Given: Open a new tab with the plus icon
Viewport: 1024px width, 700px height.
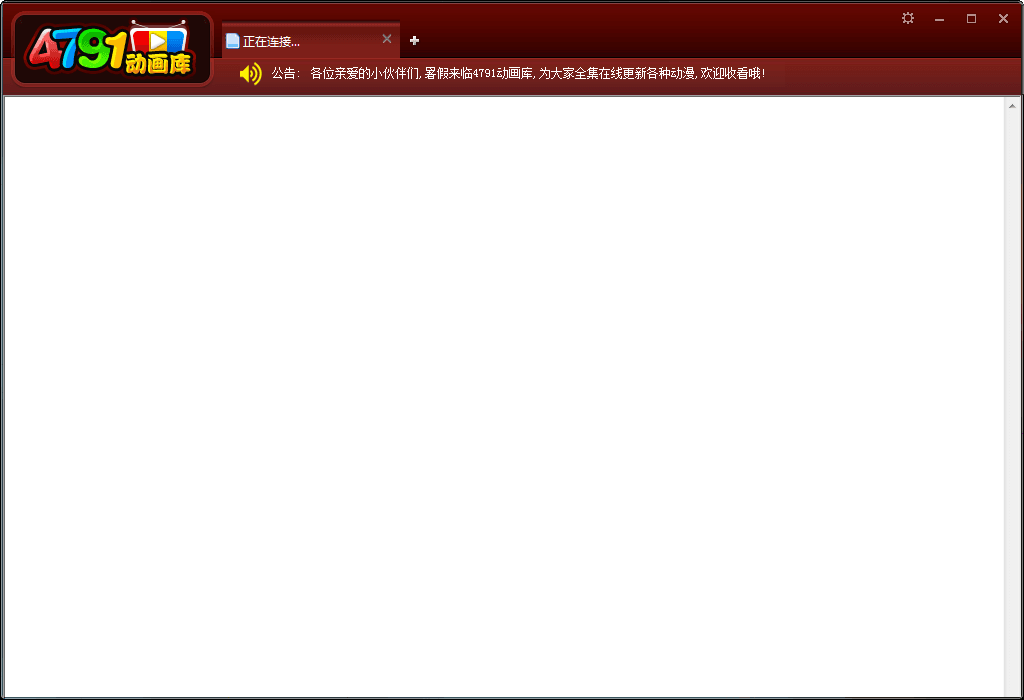Looking at the screenshot, I should pos(415,40).
